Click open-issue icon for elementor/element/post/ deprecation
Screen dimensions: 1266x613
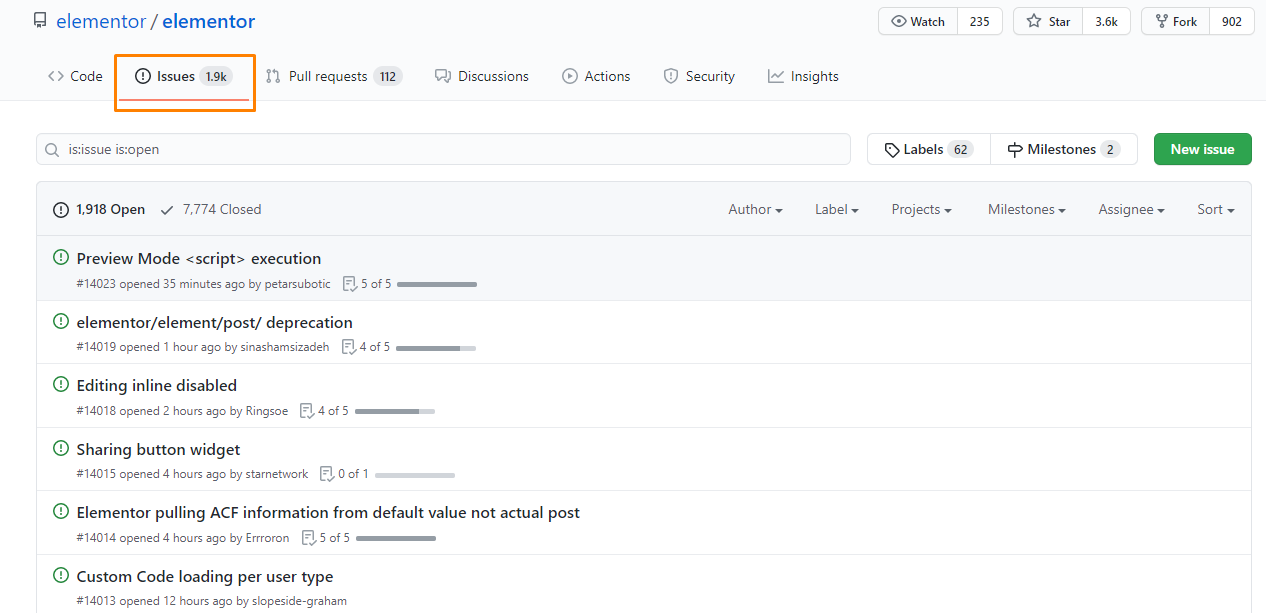point(61,322)
